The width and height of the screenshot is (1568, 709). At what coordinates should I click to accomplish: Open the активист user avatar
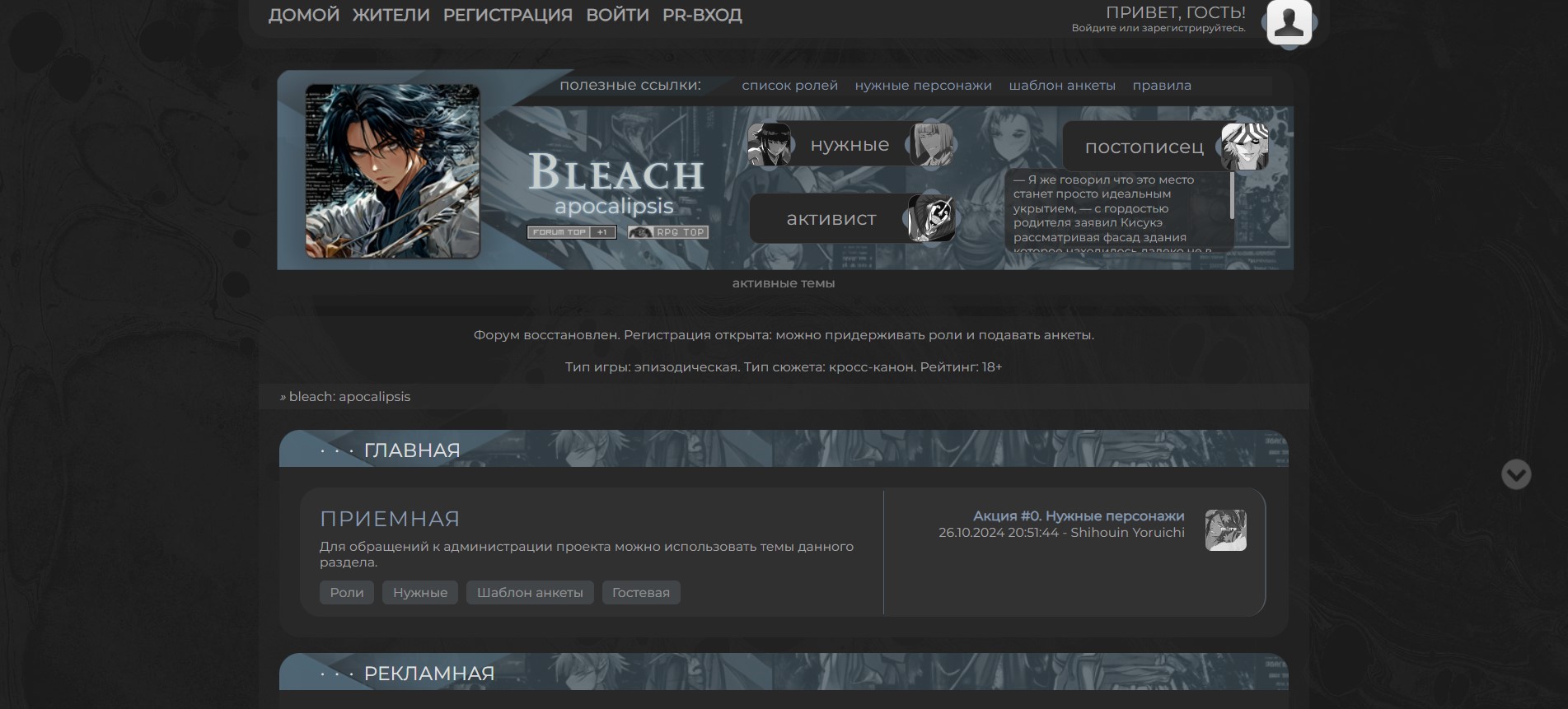[931, 219]
